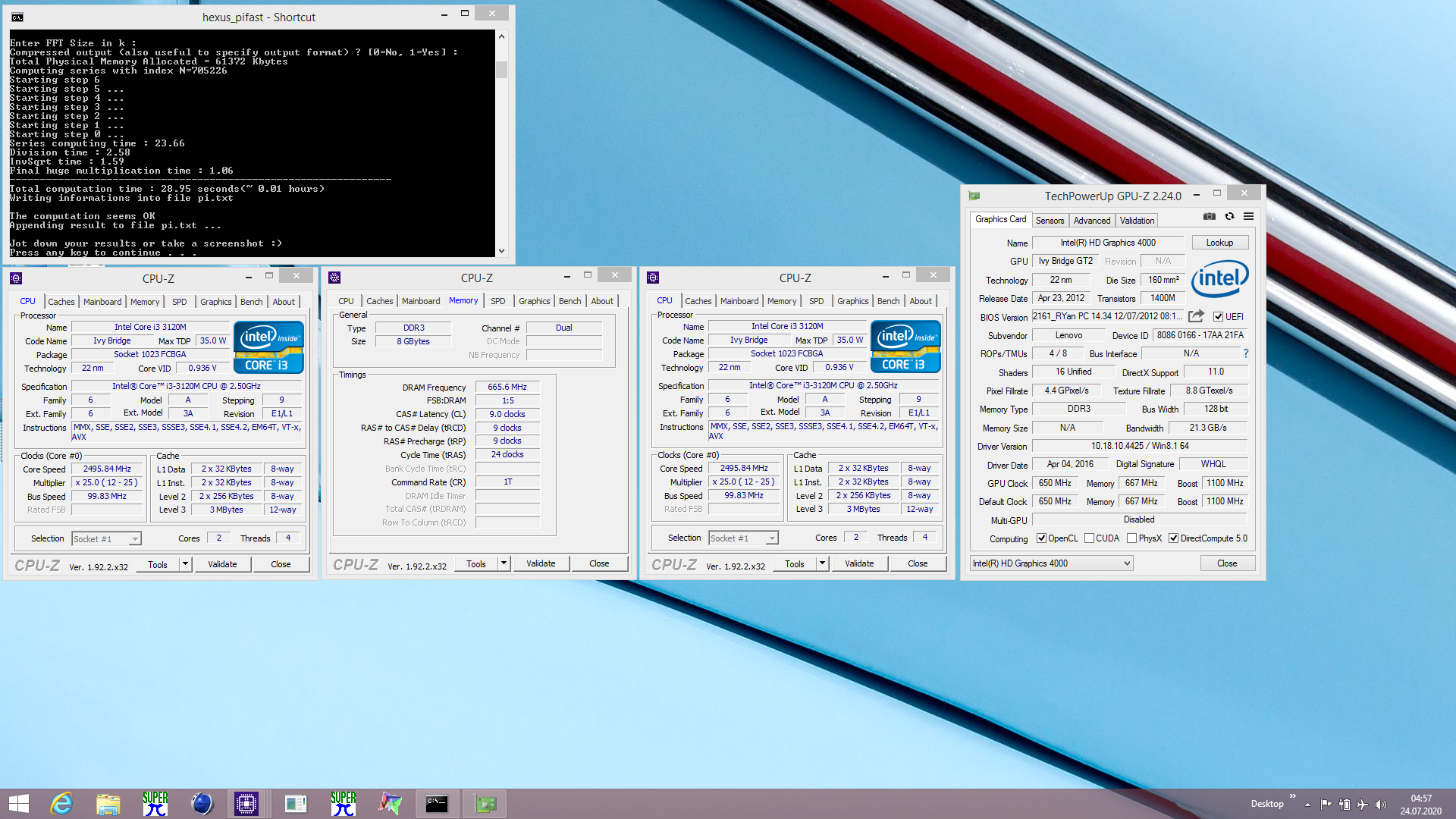The width and height of the screenshot is (1456, 819).
Task: Click Validate in the leftmost CPU-Z window
Action: [222, 564]
